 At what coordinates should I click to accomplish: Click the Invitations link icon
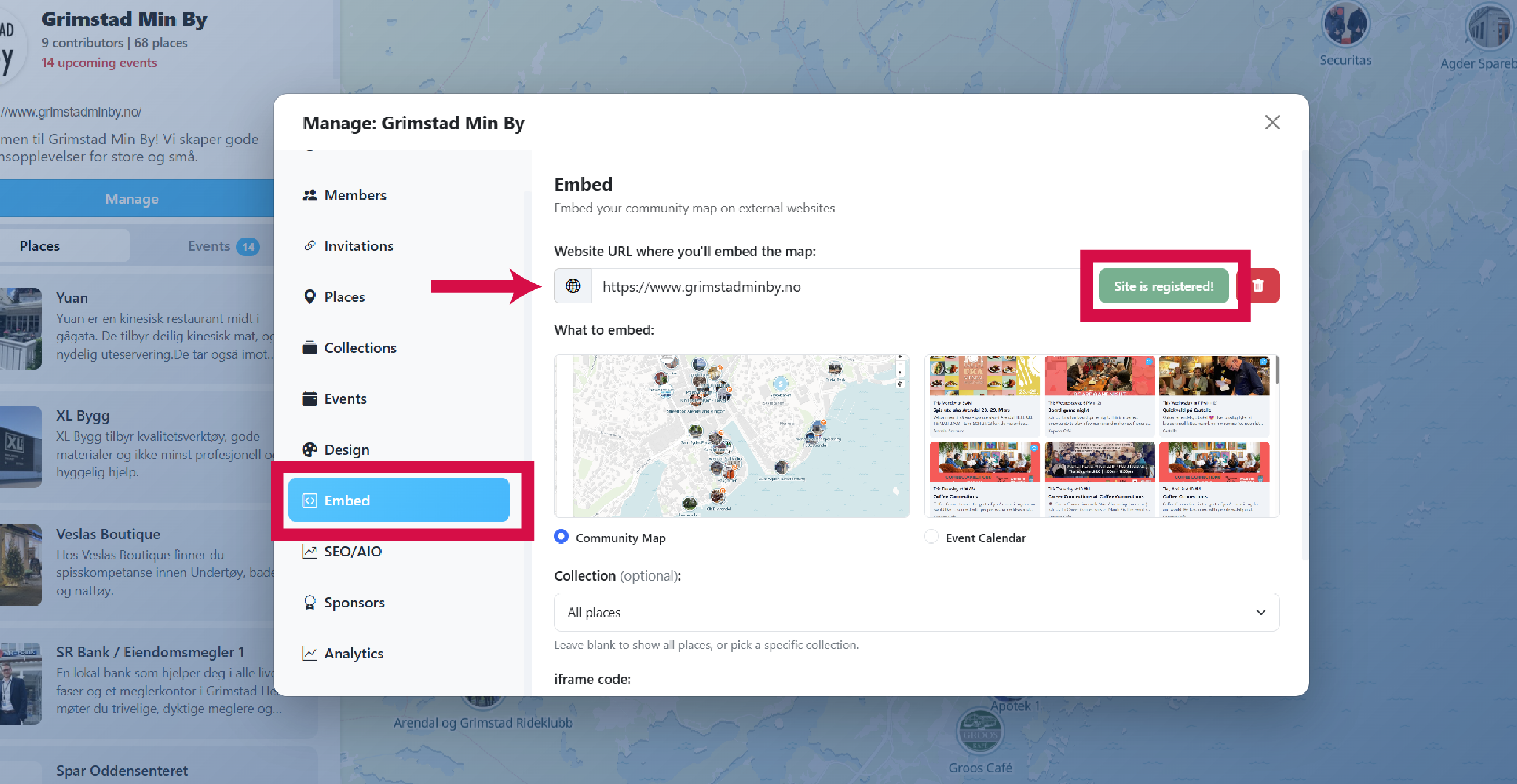[309, 246]
